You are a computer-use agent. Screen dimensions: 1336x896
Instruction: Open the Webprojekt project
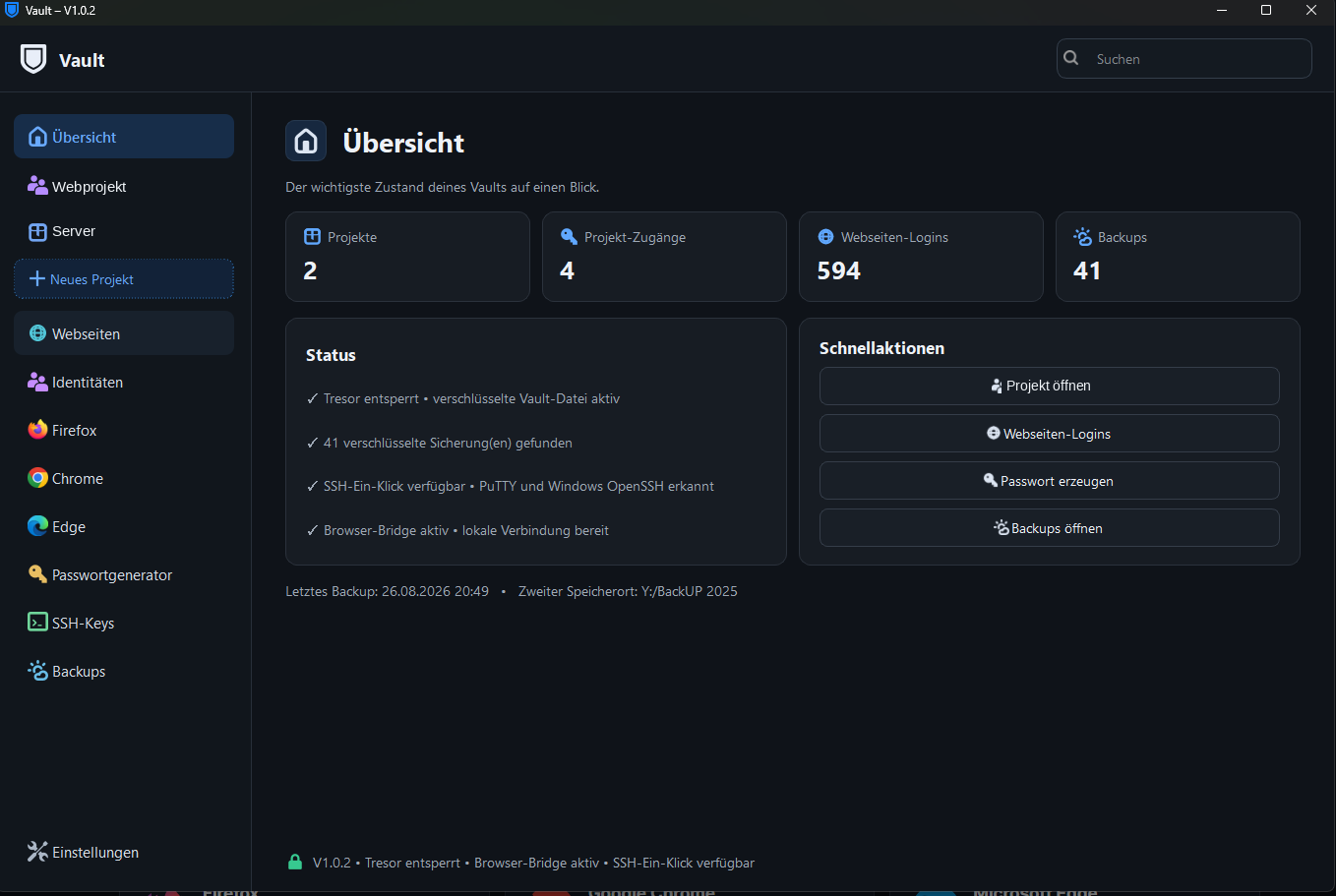pos(124,186)
